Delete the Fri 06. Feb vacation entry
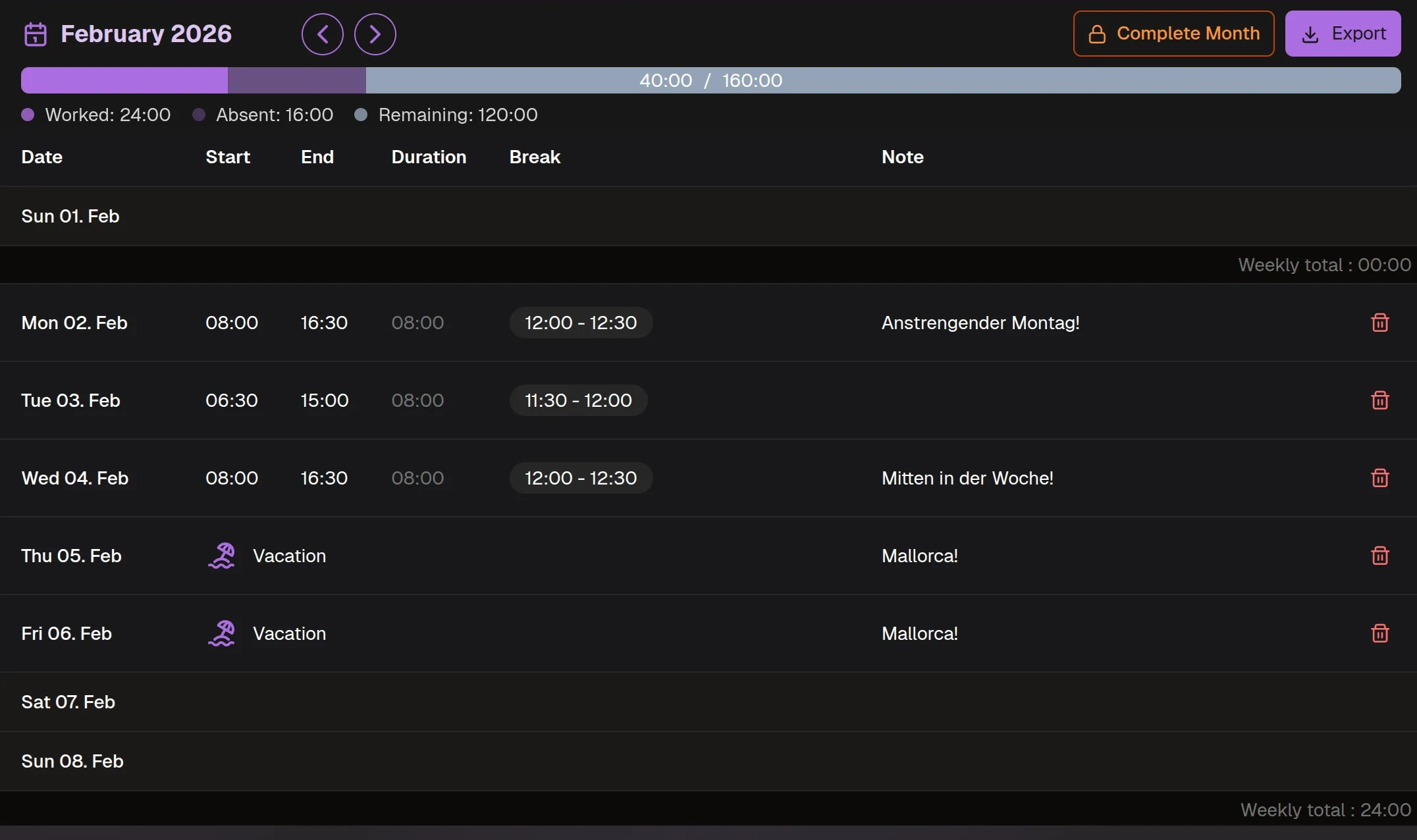 [1380, 633]
